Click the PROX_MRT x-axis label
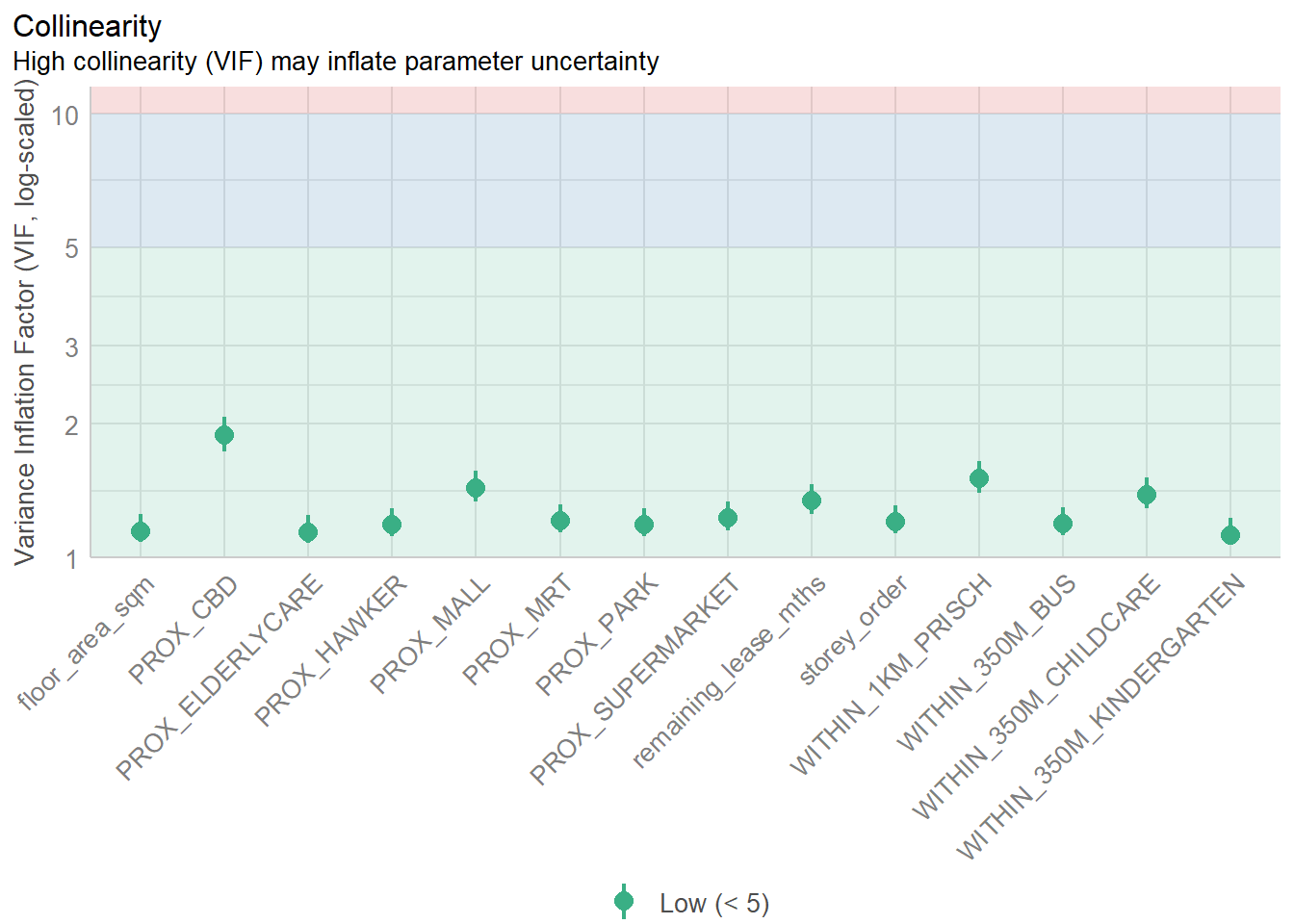This screenshot has height=924, width=1294. click(518, 629)
